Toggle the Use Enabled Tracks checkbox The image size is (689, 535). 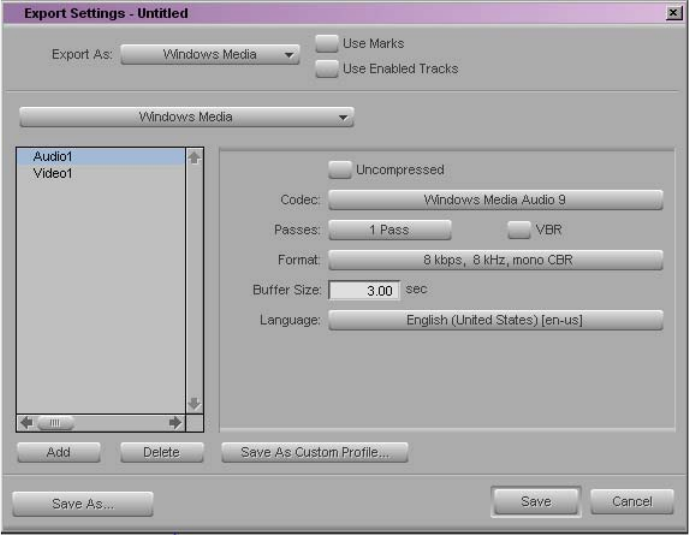point(326,69)
